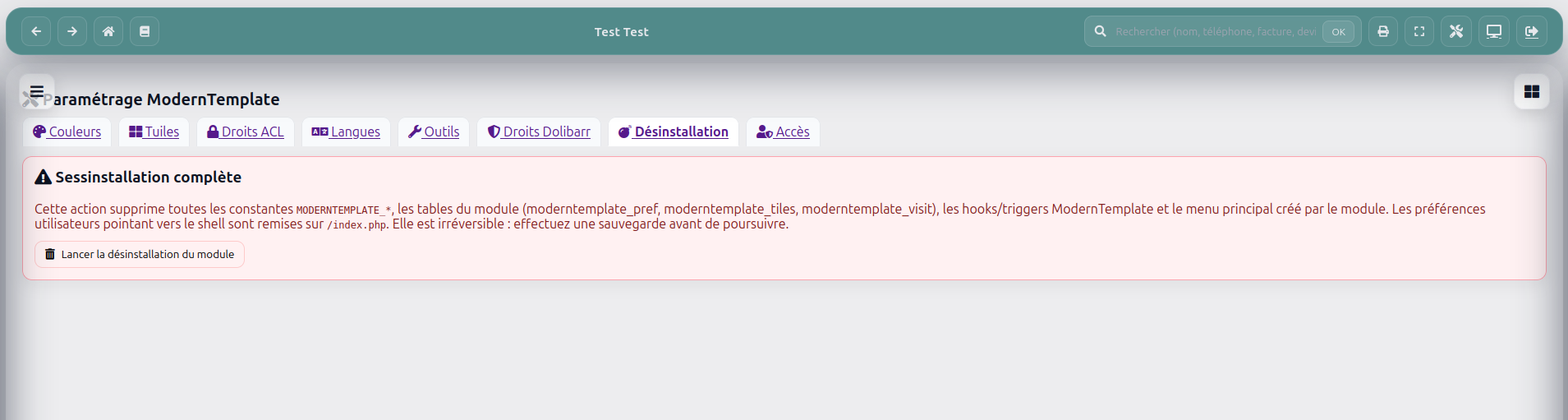Click the print icon
Image resolution: width=1568 pixels, height=420 pixels.
click(x=1383, y=31)
